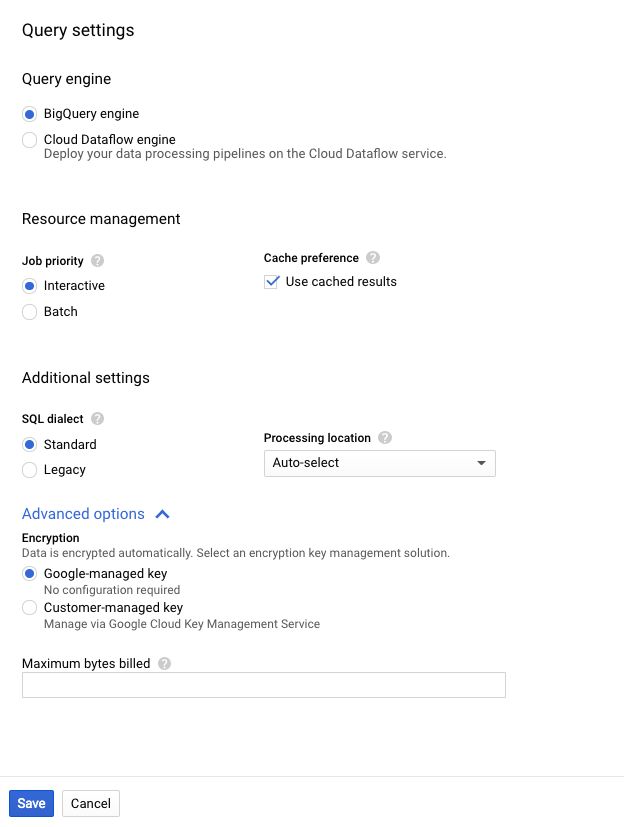Select the Google-managed key option
Viewport: 624px width, 827px height.
click(30, 574)
